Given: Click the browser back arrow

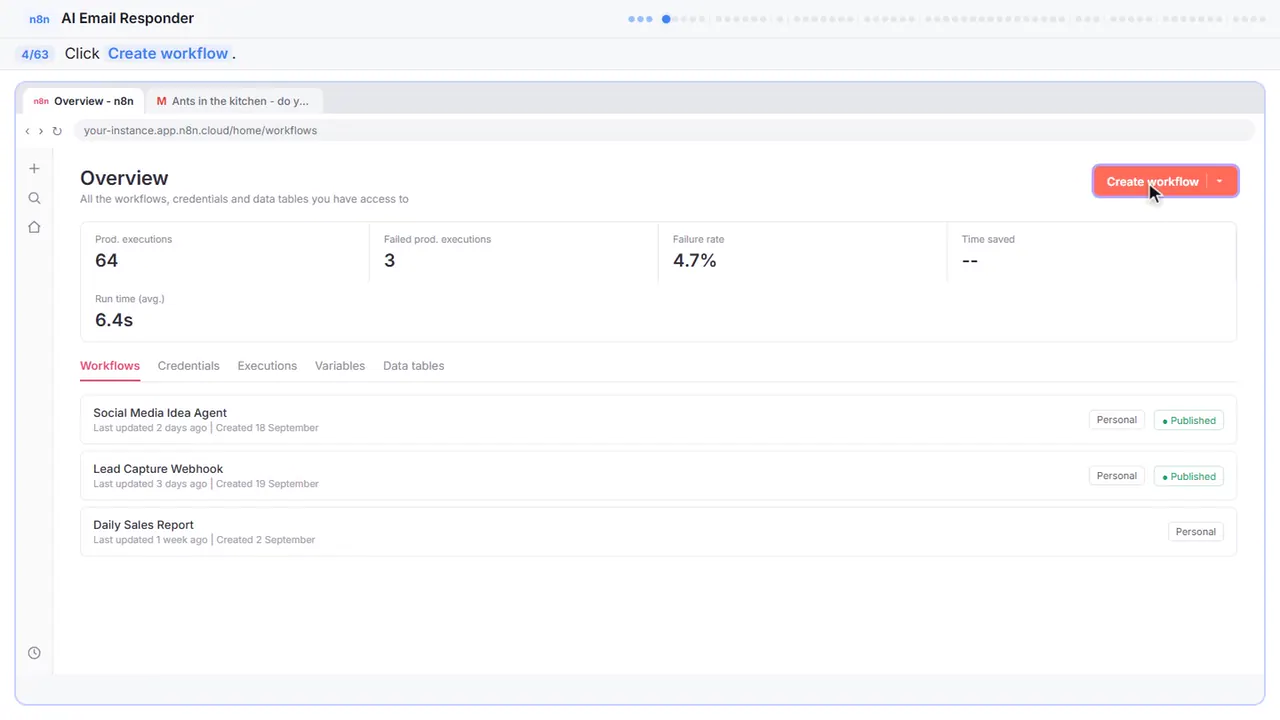Looking at the screenshot, I should (x=27, y=131).
